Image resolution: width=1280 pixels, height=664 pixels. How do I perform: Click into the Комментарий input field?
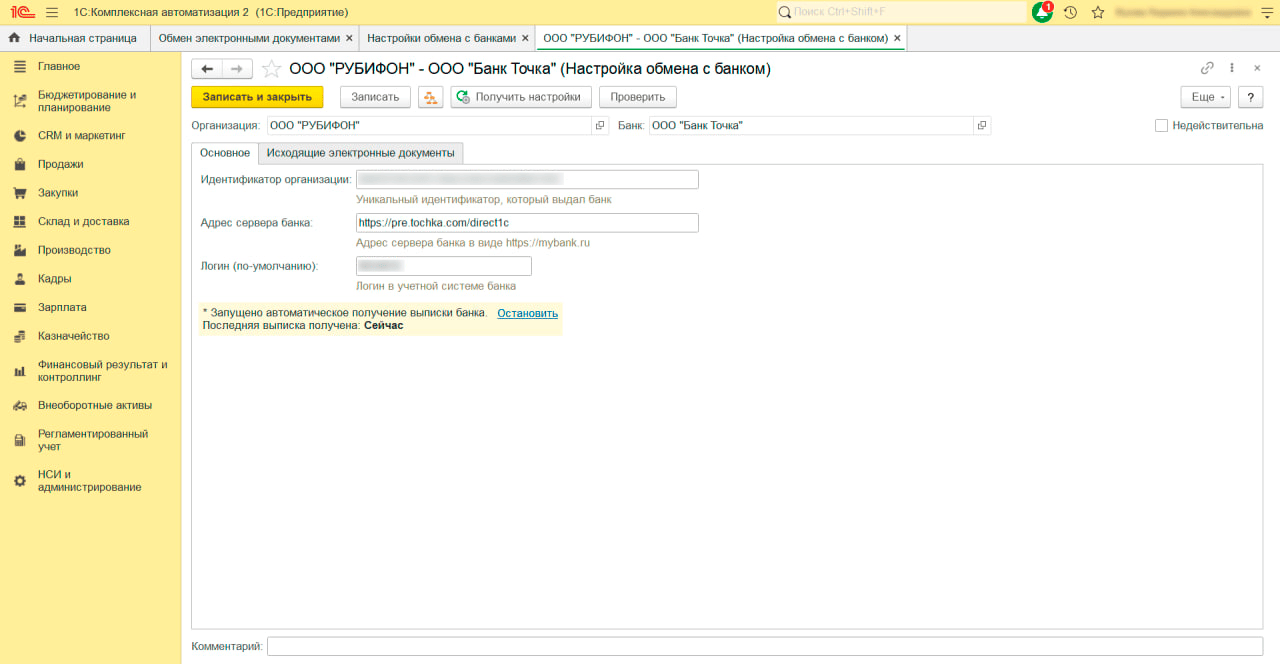click(x=764, y=647)
